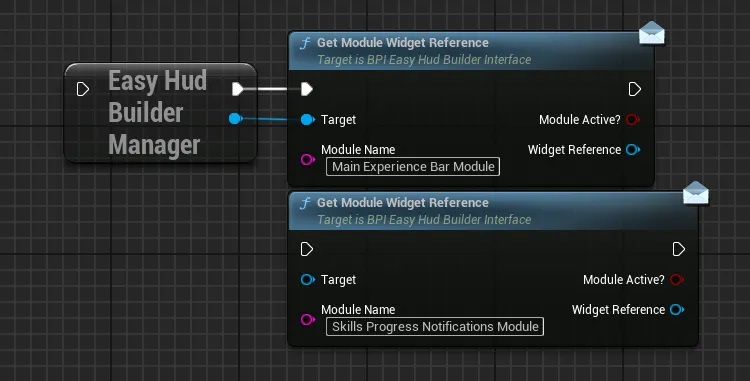750x381 pixels.
Task: Select Get Module Widget Reference title above Main Experience Bar
Action: [403, 43]
